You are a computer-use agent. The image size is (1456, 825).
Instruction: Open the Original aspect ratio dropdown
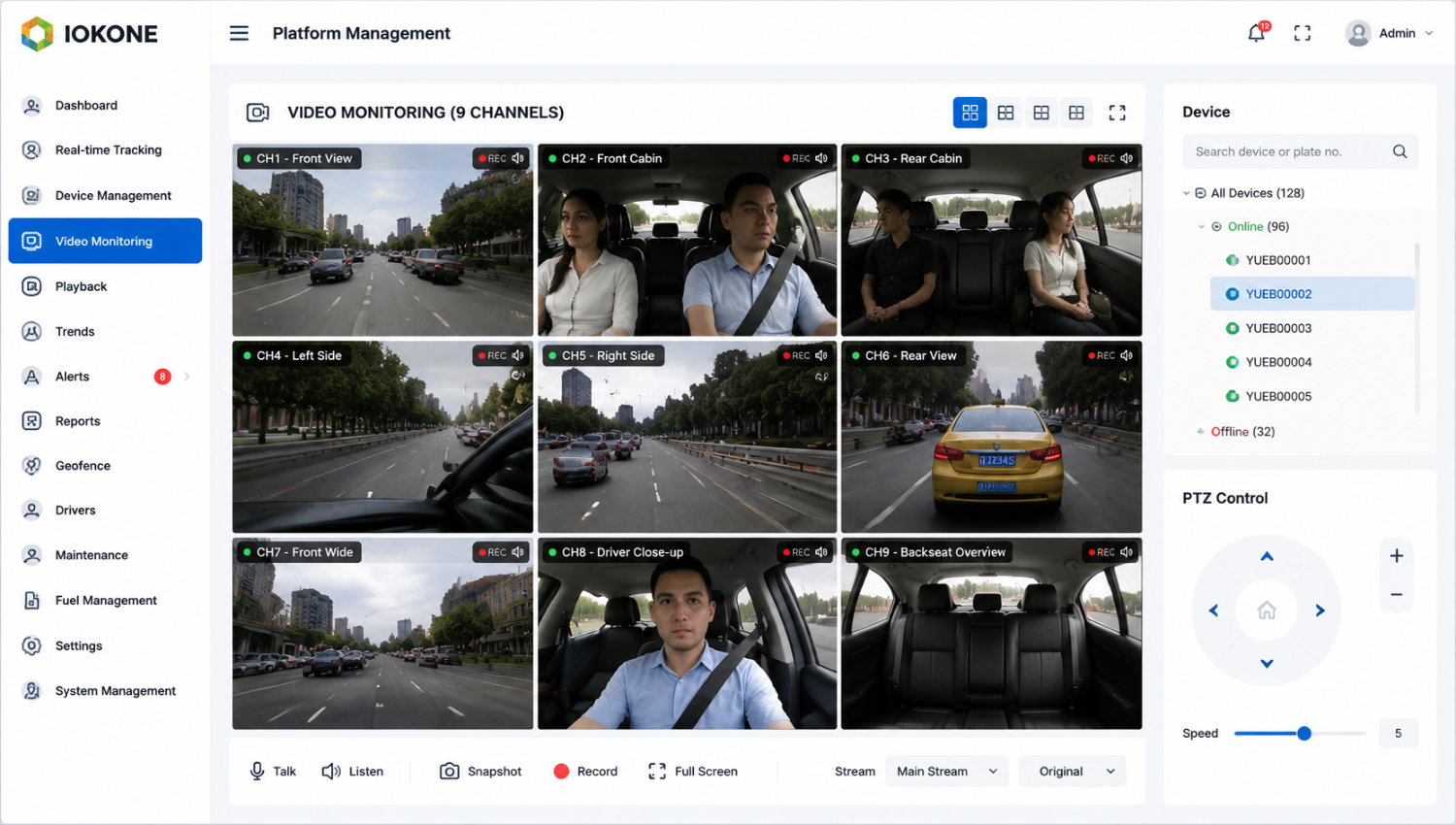point(1073,772)
